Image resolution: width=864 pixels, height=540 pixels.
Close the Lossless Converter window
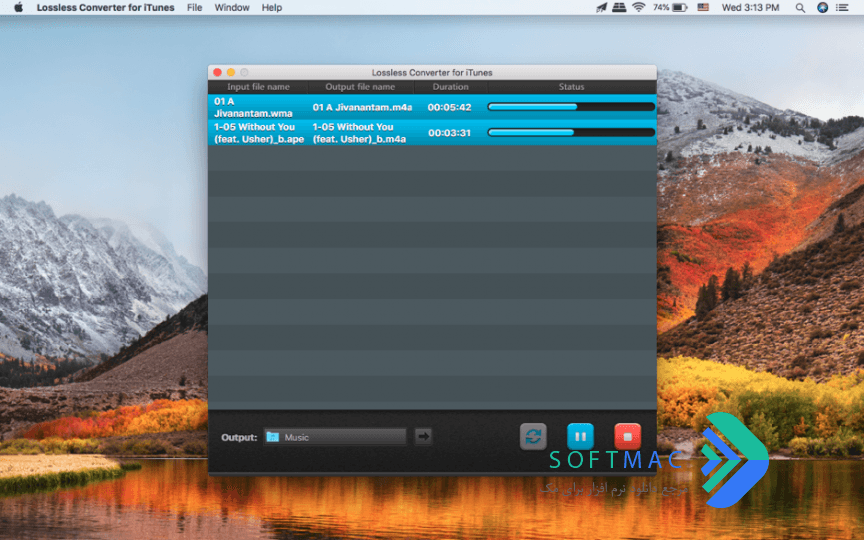(x=218, y=72)
